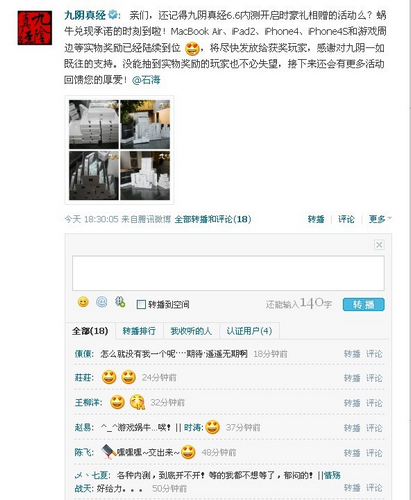Open the 九阴真经 account avatar
This screenshot has height=500, width=411.
(x=35, y=28)
